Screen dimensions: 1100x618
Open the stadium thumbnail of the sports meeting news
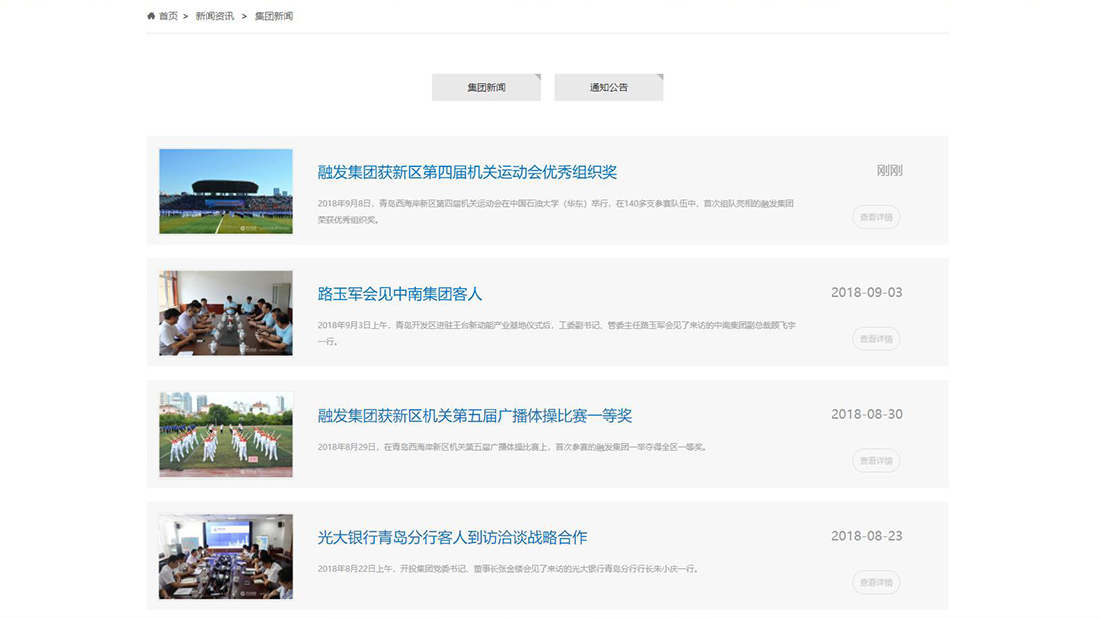pos(226,191)
